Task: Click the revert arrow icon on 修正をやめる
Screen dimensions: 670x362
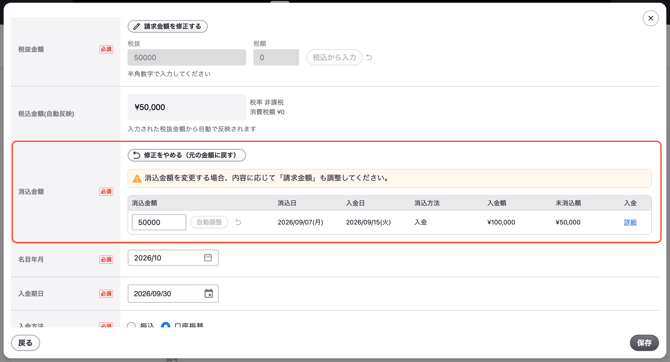Action: click(136, 155)
